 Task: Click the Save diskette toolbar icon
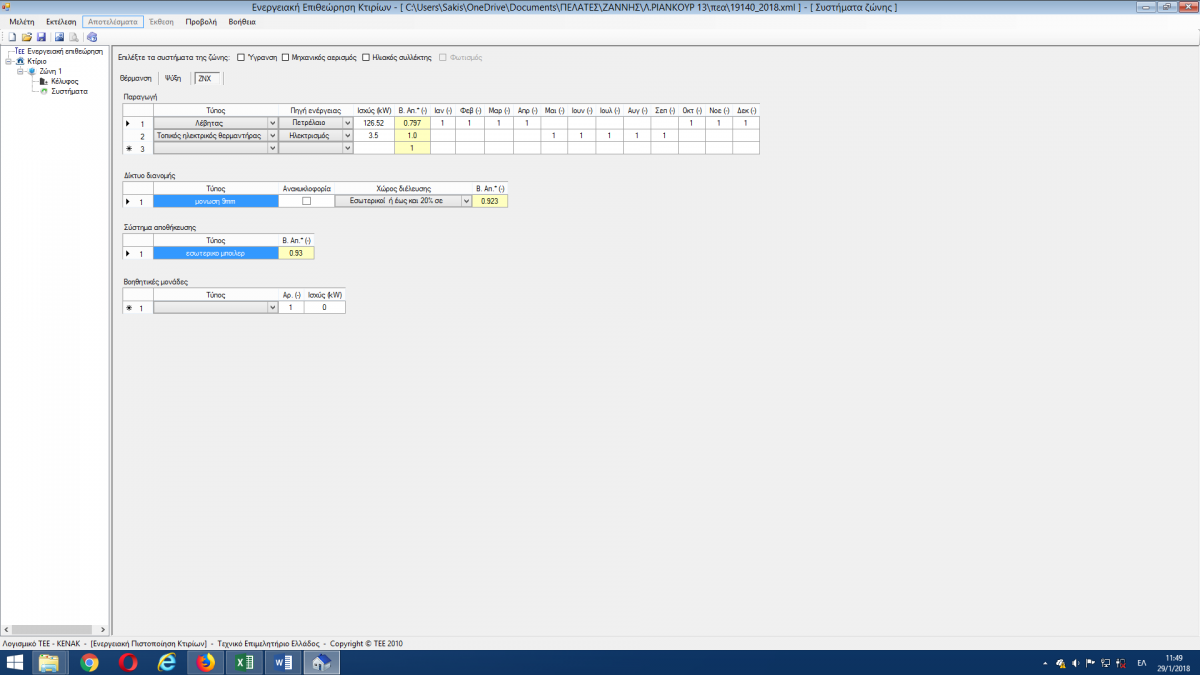tap(41, 36)
